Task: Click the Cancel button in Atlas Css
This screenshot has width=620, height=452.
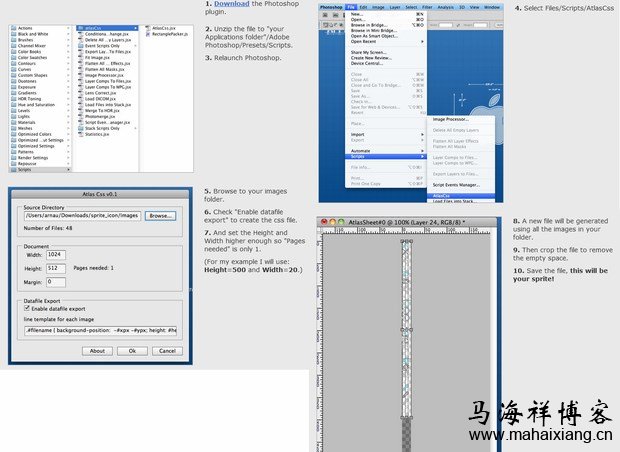Action: click(x=167, y=351)
